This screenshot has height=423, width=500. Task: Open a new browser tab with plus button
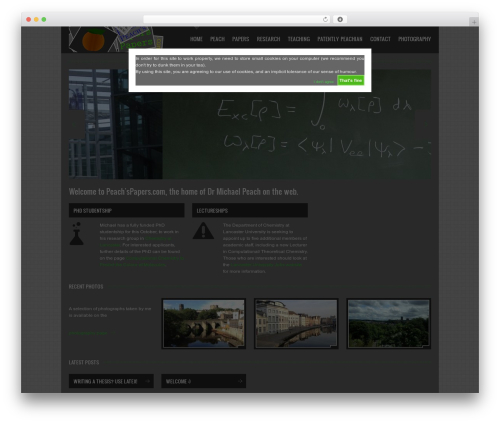pos(474,22)
